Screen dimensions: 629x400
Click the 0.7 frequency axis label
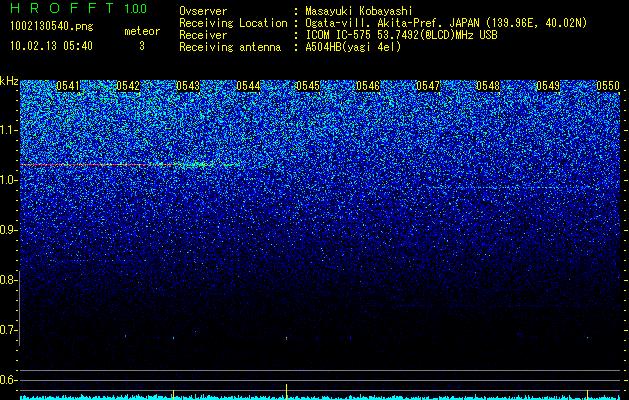pyautogui.click(x=7, y=330)
